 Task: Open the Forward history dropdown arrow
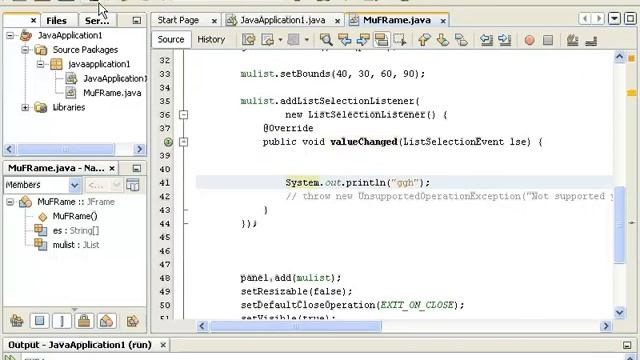(307, 40)
